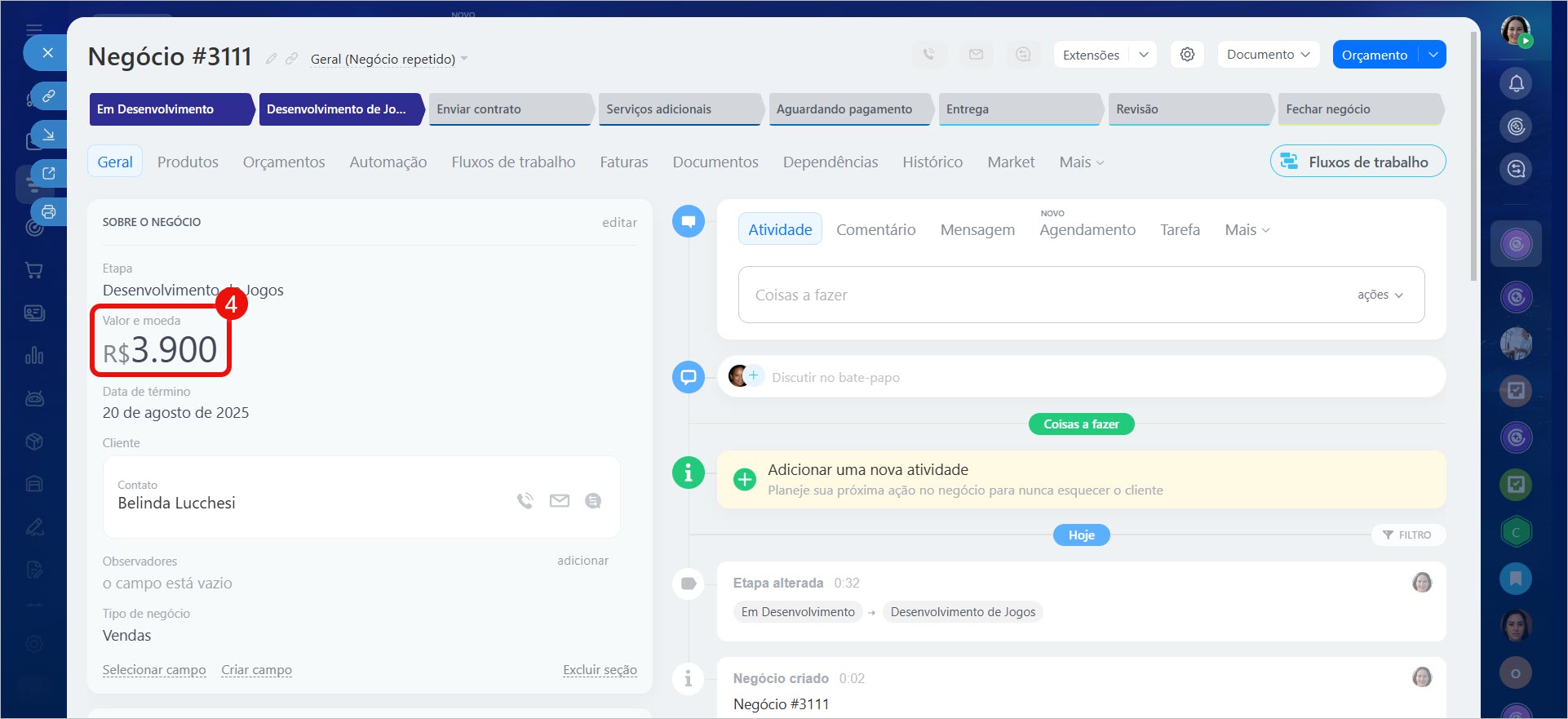Add a participant to the bate-papo
The width and height of the screenshot is (1568, 719).
point(754,375)
